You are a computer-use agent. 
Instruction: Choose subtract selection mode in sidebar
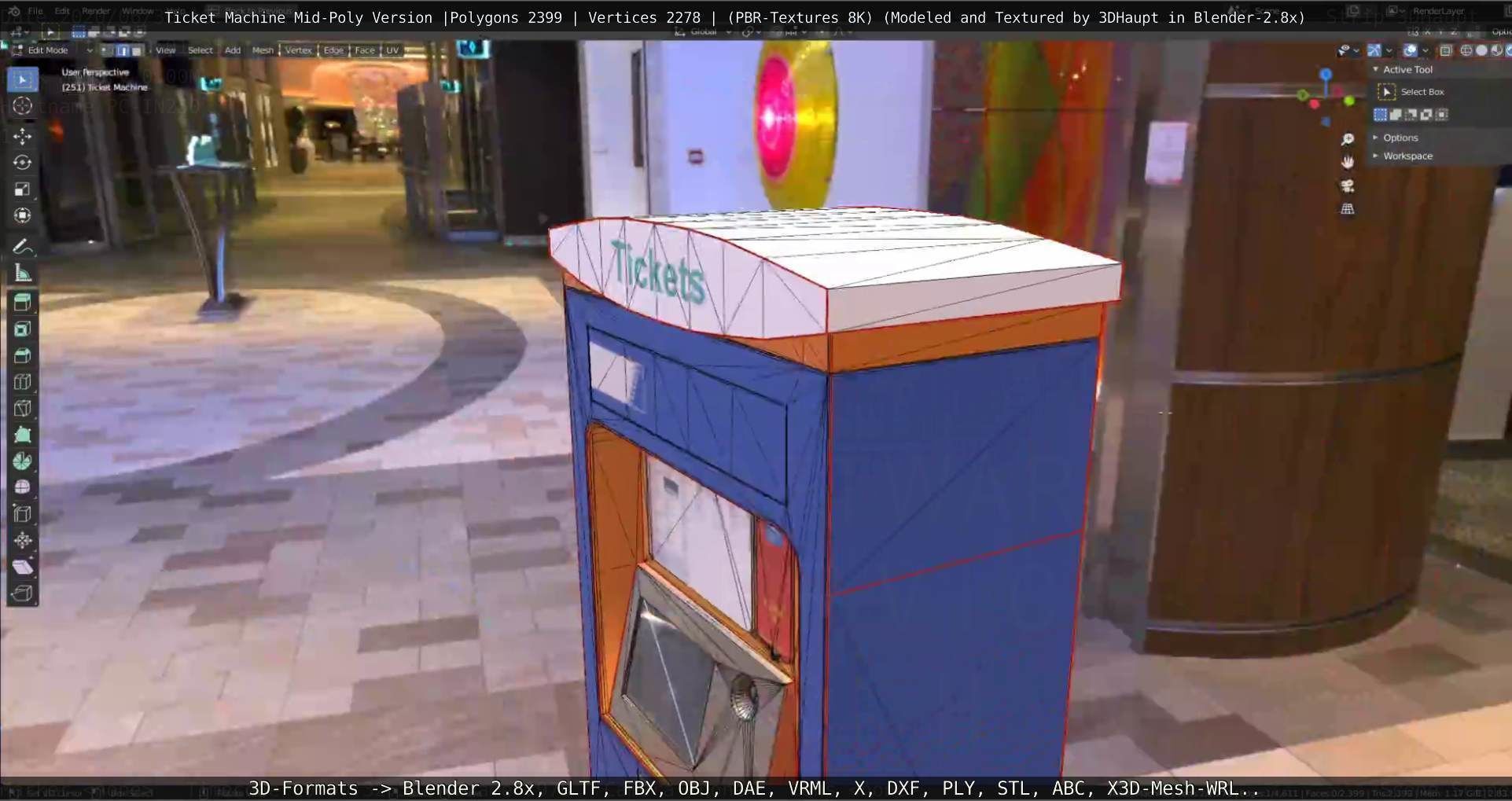point(1411,115)
